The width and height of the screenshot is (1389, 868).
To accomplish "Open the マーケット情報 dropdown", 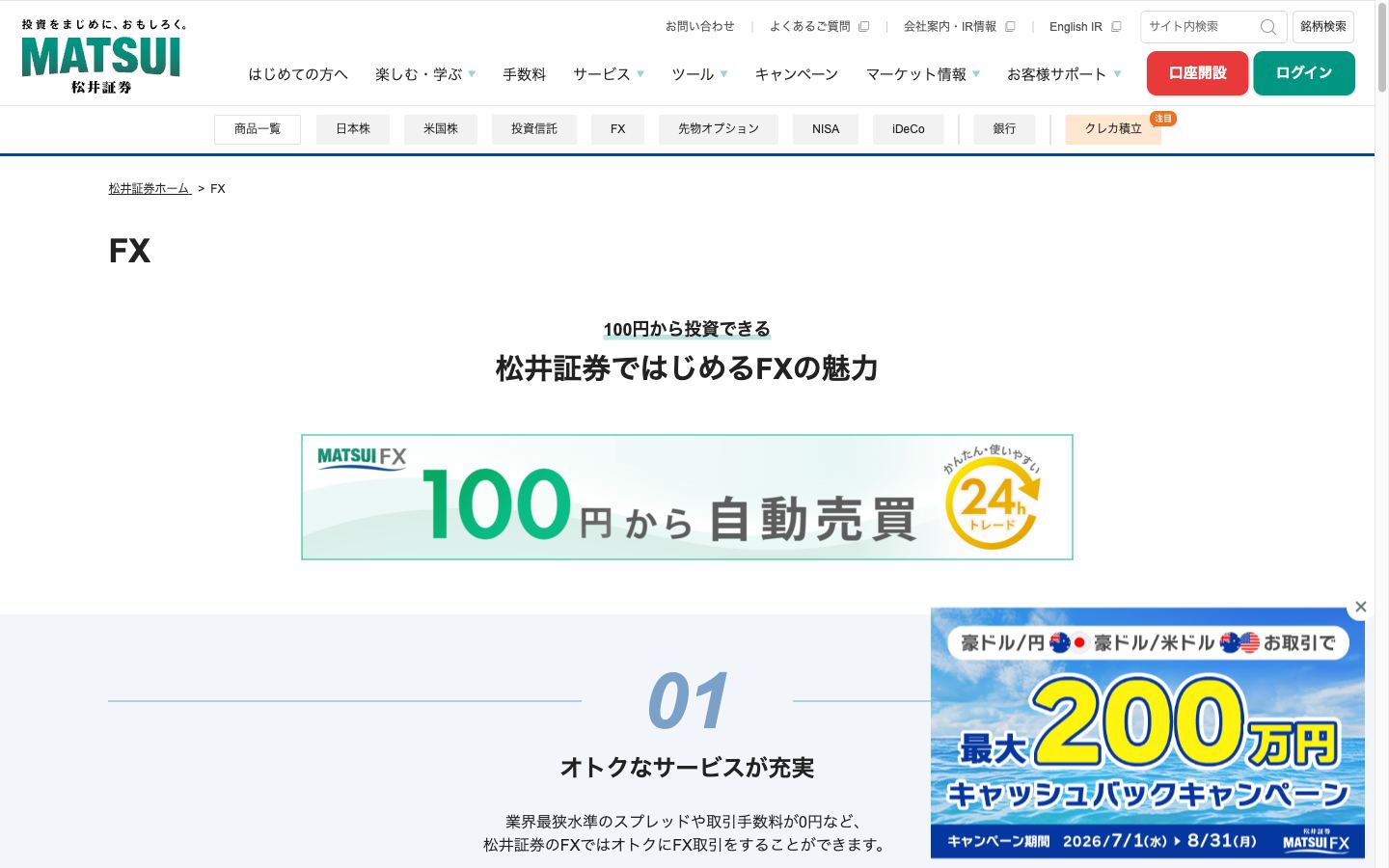I will (923, 74).
